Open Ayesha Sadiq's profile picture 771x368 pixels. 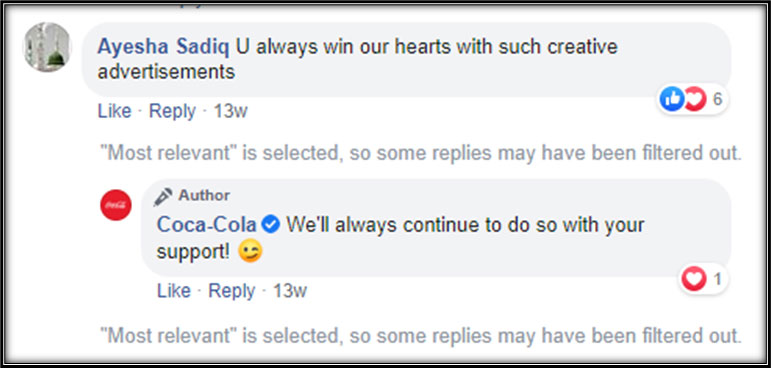coord(47,47)
